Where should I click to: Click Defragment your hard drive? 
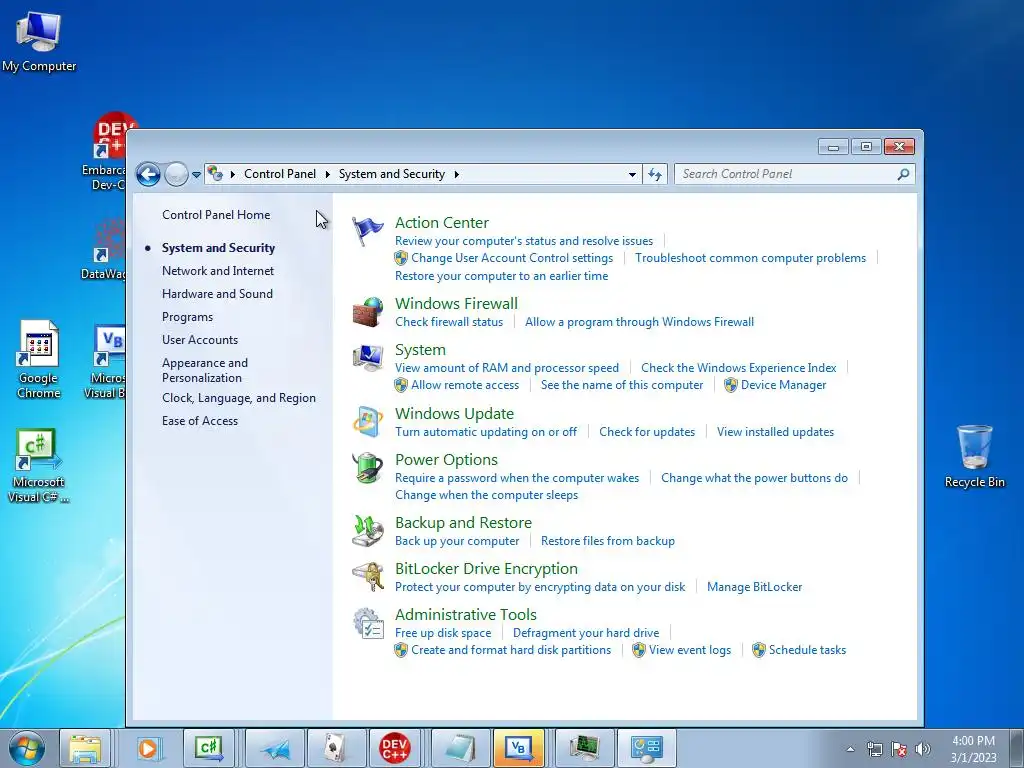point(586,633)
